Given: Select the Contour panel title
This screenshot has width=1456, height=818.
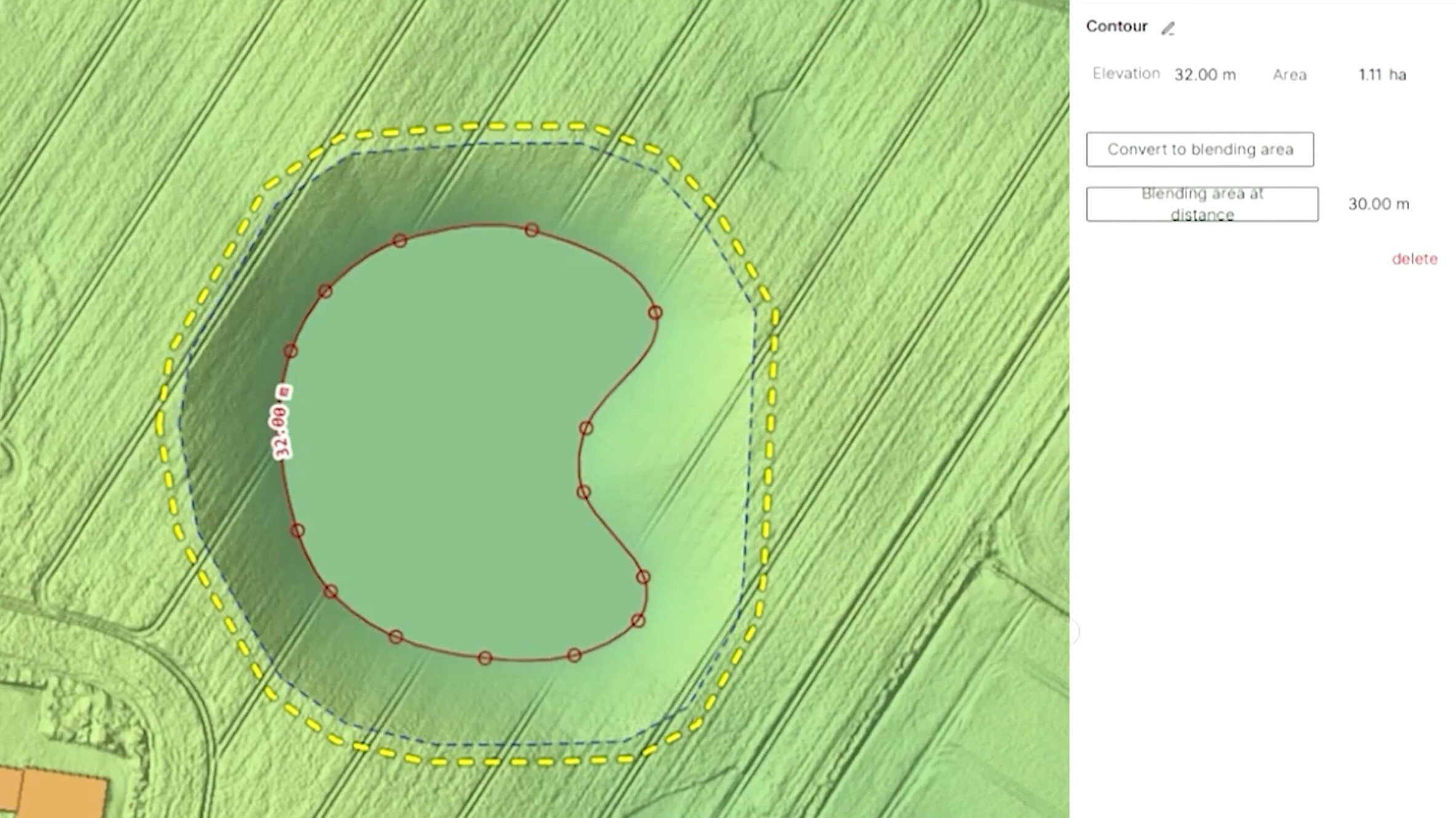Looking at the screenshot, I should point(1116,26).
